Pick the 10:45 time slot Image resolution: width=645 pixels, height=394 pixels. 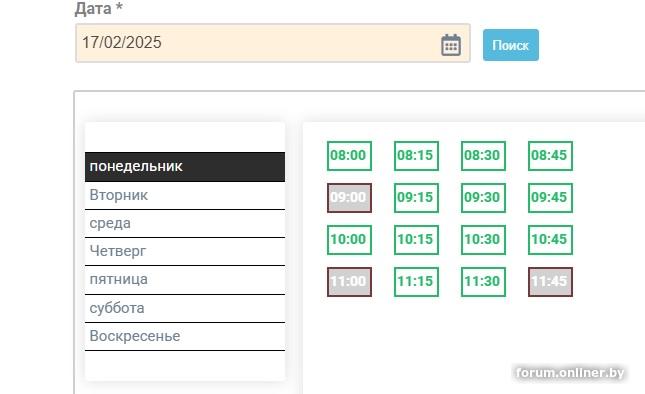click(x=550, y=240)
